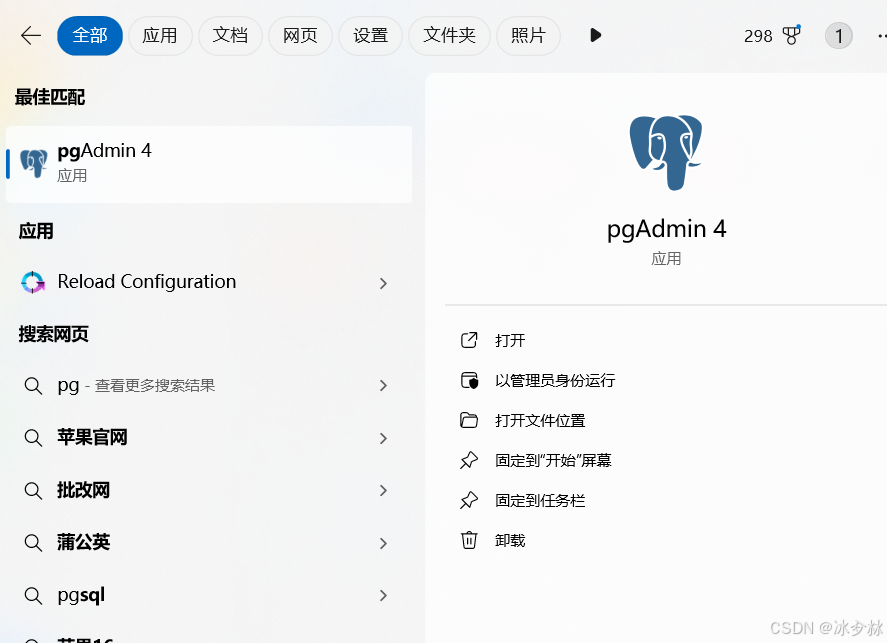
Task: Choose 卸载 to uninstall pgAdmin
Action: point(510,541)
